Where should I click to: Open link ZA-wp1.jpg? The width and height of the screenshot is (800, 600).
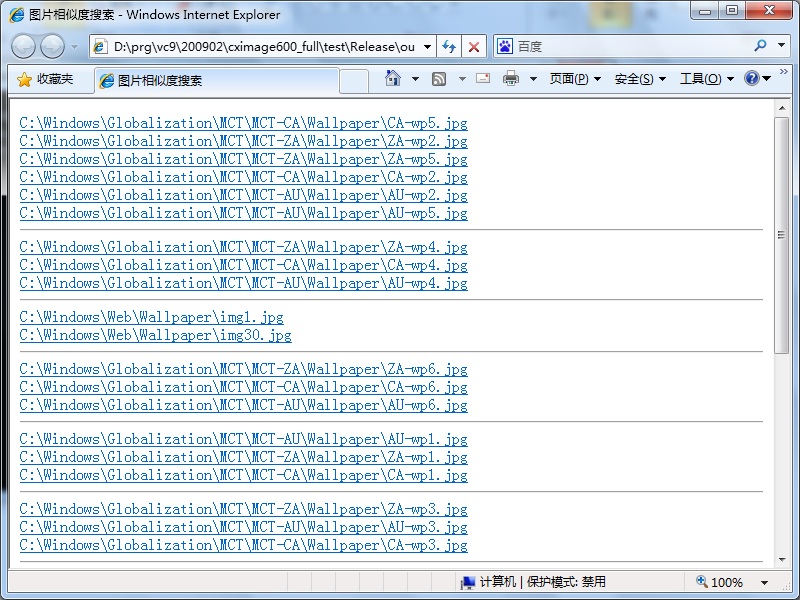click(x=243, y=457)
